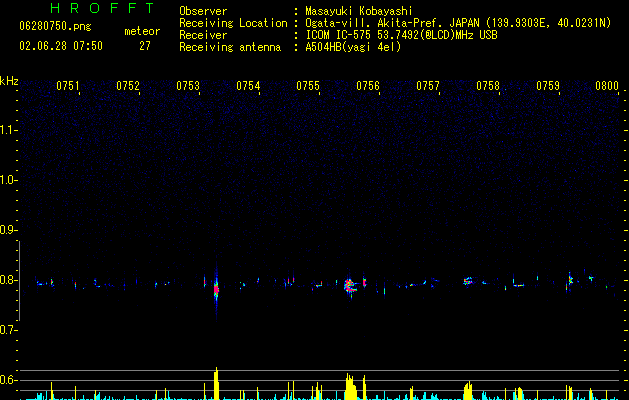Click the 1.1 kHz axis label
This screenshot has height=400, width=629.
(x=8, y=130)
